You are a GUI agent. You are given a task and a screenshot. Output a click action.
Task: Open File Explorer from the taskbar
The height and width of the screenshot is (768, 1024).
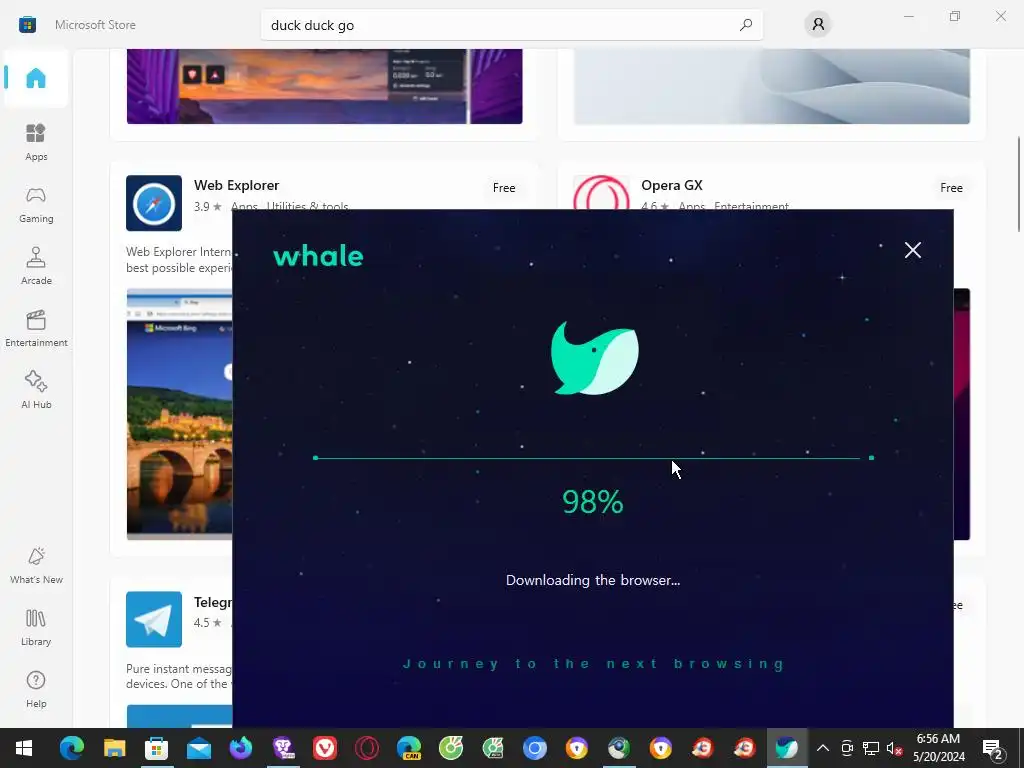pyautogui.click(x=114, y=748)
